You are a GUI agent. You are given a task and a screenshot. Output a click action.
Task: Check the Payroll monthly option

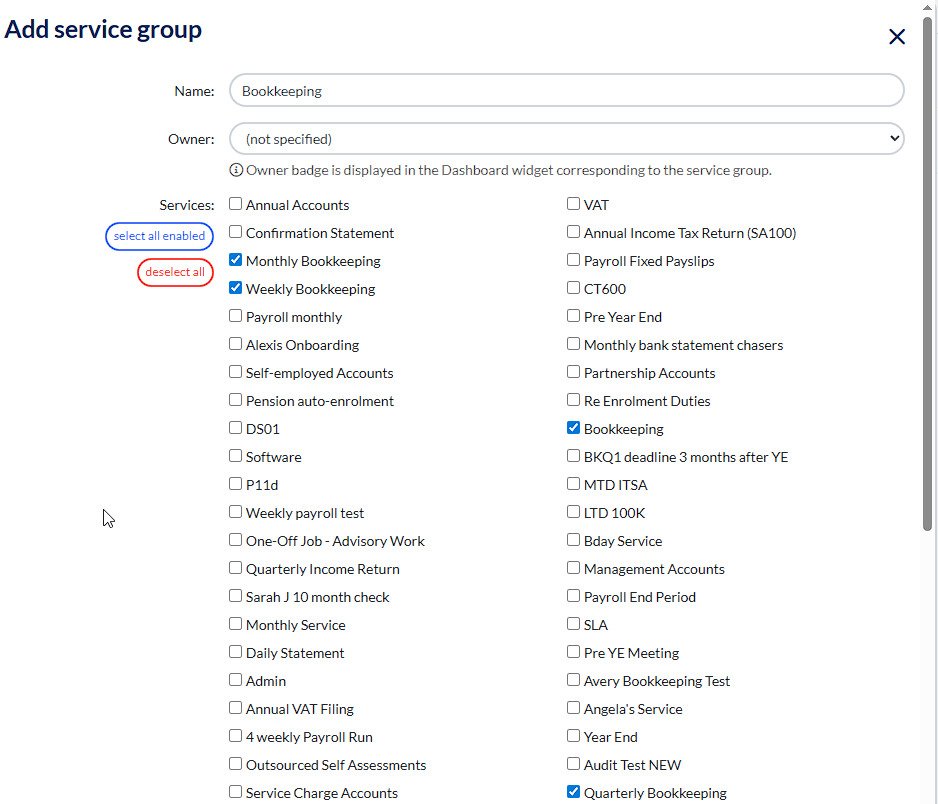tap(236, 316)
